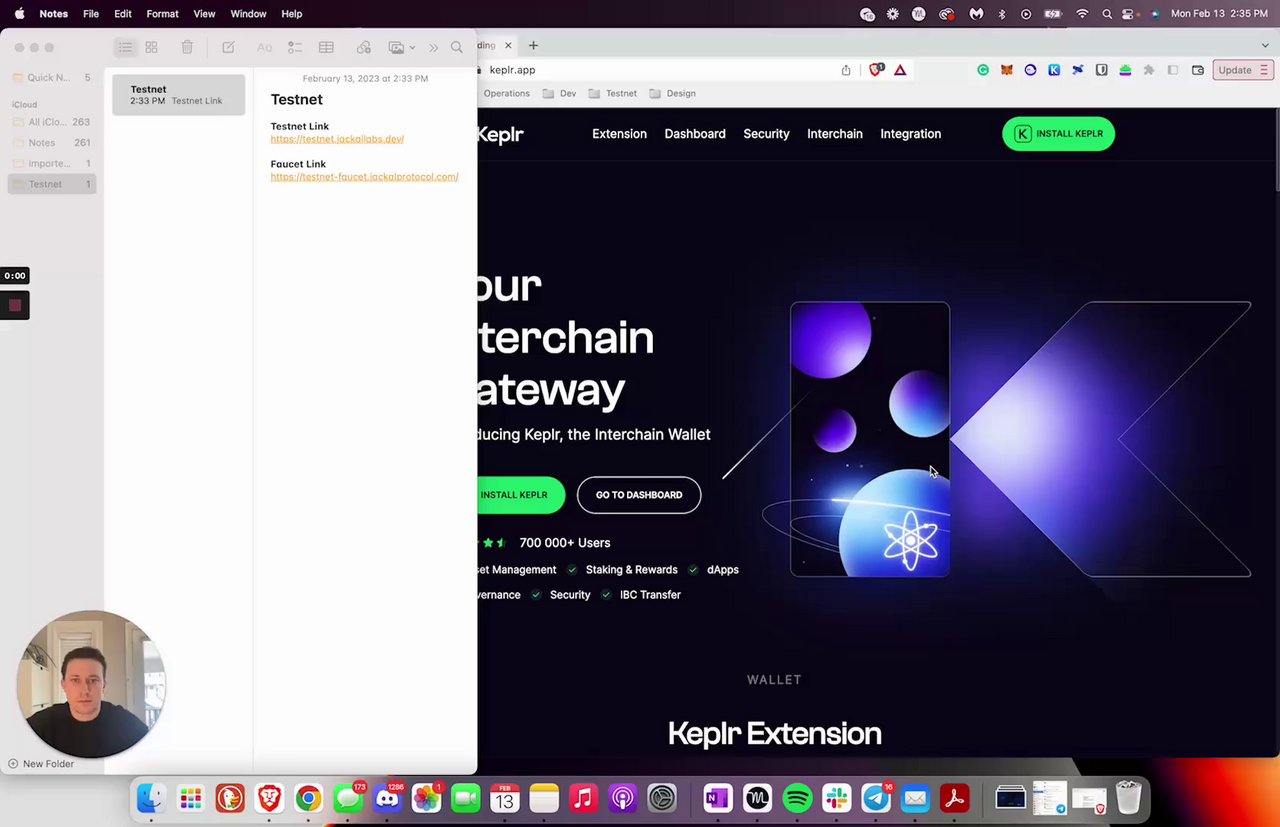Open the Edit menu

pos(123,14)
